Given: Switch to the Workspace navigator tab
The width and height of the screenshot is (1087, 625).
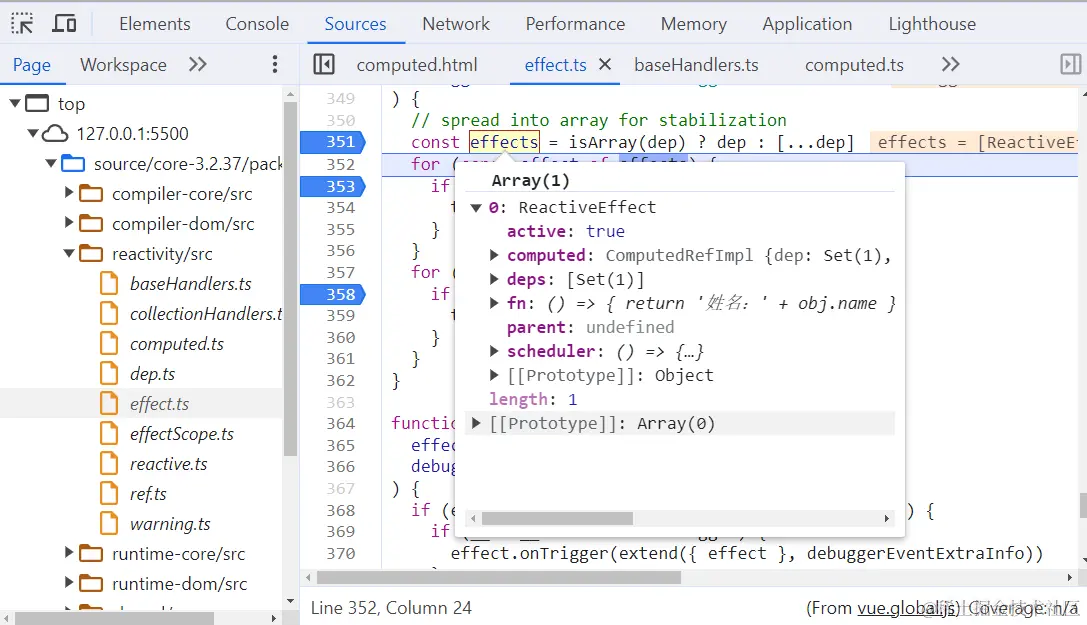Looking at the screenshot, I should coord(123,64).
